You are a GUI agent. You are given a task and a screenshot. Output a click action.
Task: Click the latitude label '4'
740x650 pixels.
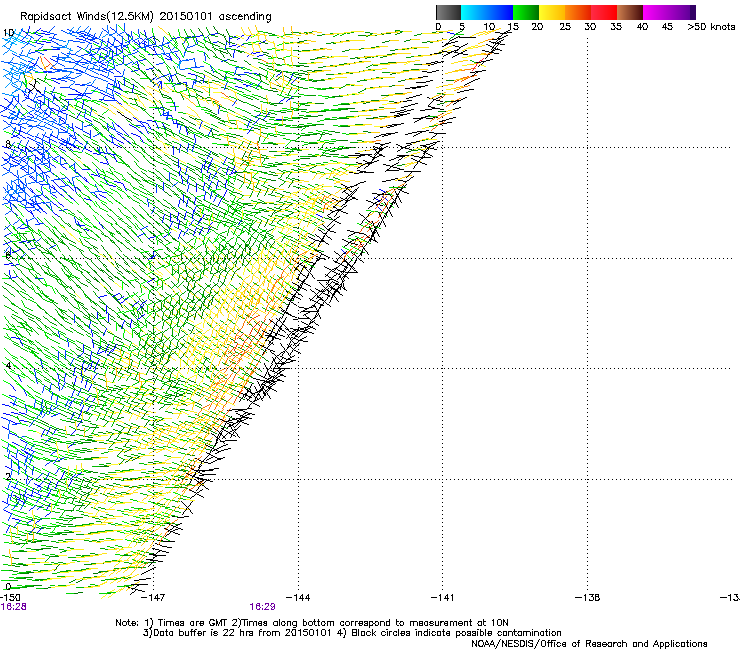8,365
